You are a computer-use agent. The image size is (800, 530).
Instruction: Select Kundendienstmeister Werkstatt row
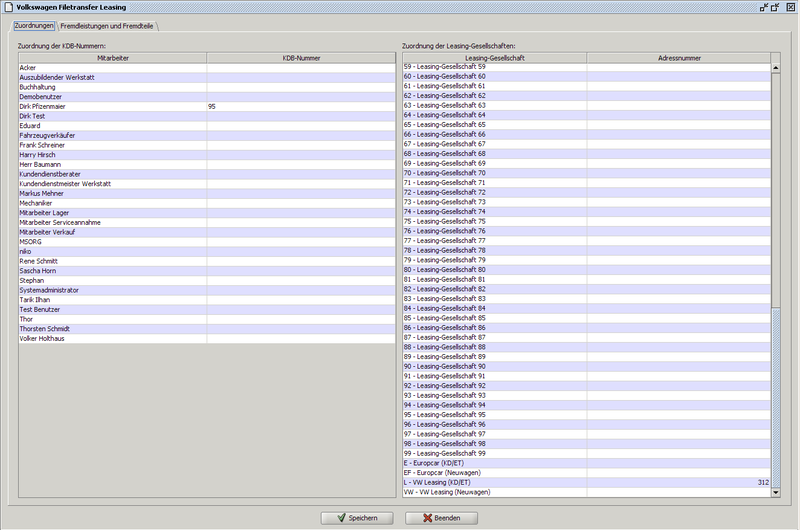207,184
